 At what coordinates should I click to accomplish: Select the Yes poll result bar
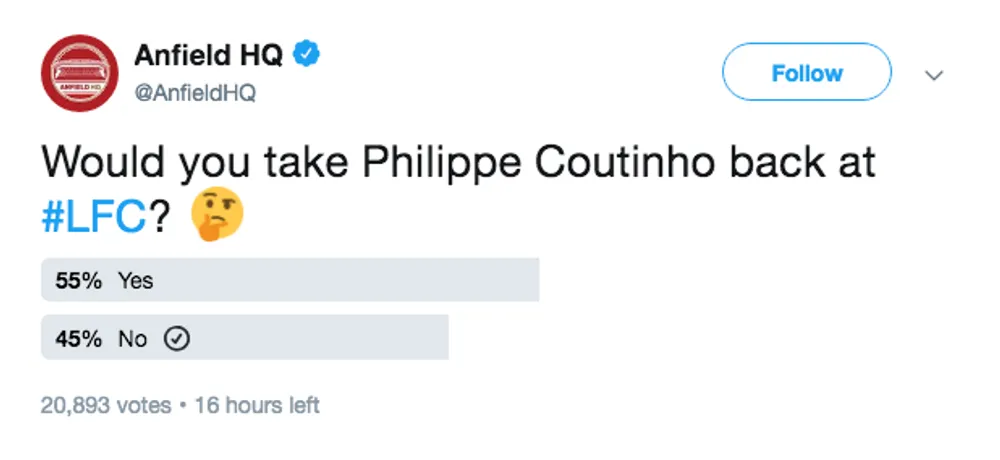(x=290, y=279)
